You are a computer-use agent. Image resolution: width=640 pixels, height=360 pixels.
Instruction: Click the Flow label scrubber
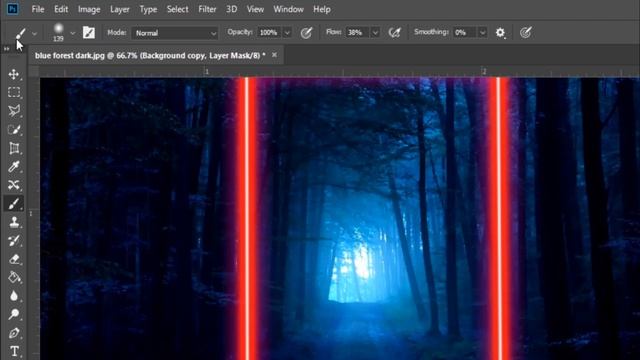point(333,32)
